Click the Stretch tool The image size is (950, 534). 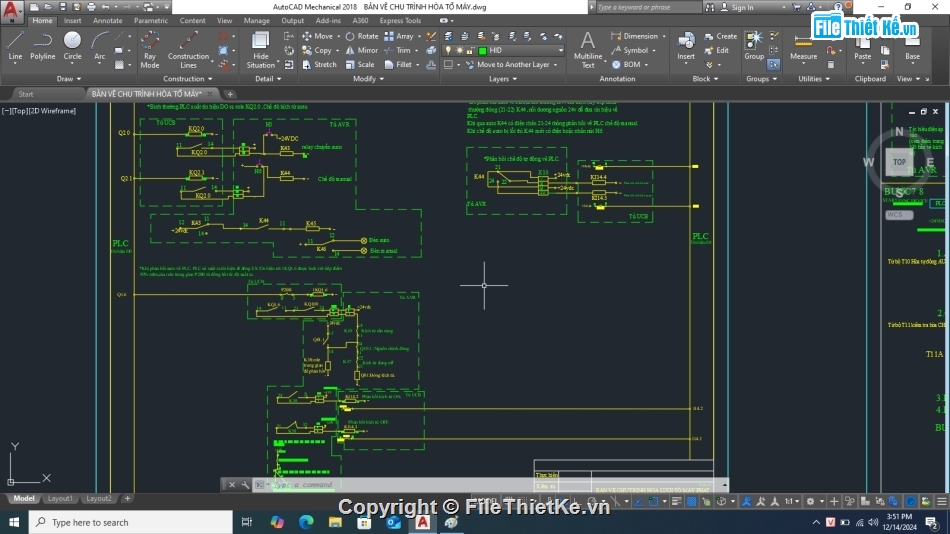pyautogui.click(x=319, y=64)
